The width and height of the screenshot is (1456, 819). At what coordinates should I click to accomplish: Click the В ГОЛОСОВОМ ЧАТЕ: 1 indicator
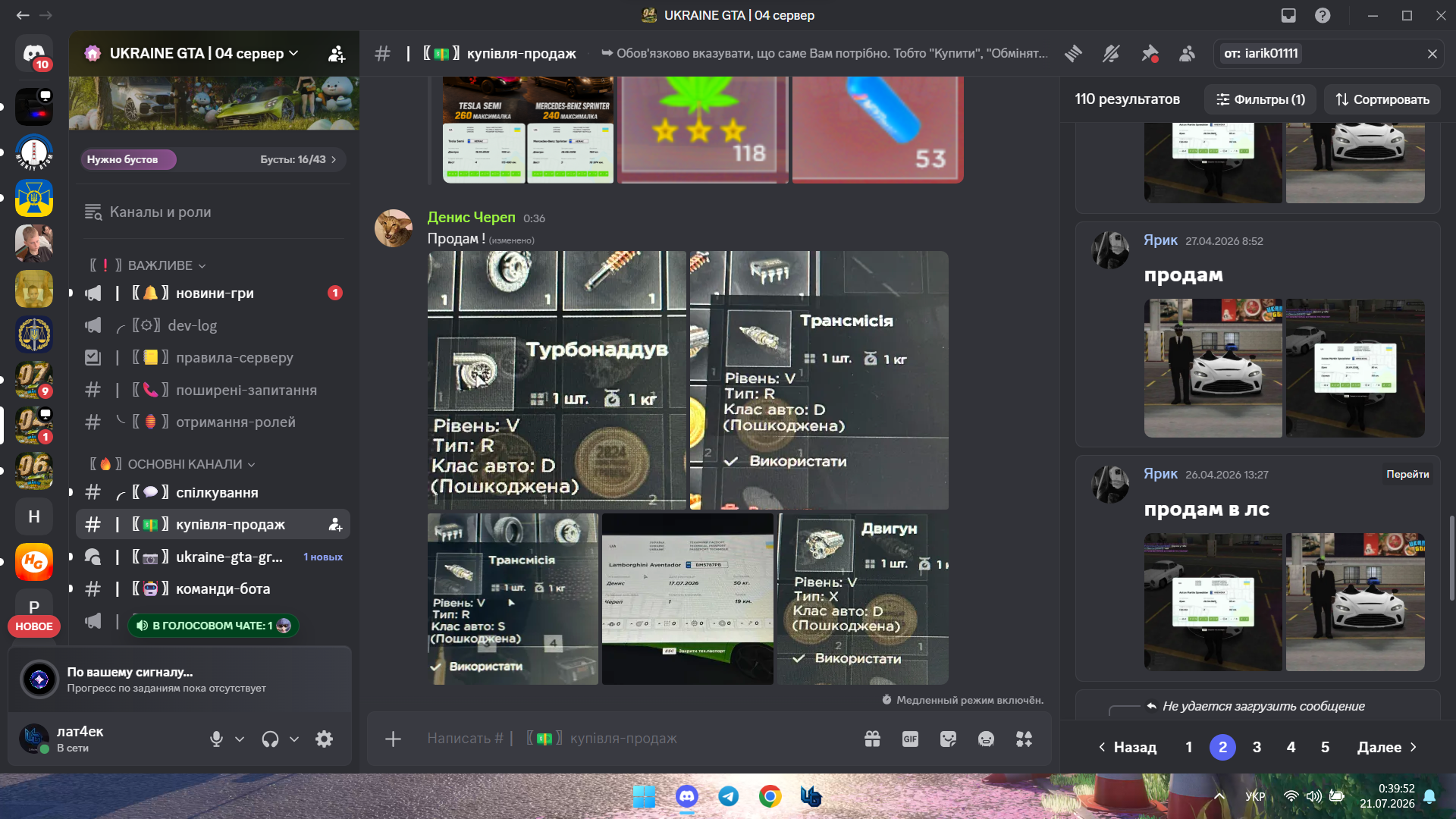(x=213, y=626)
